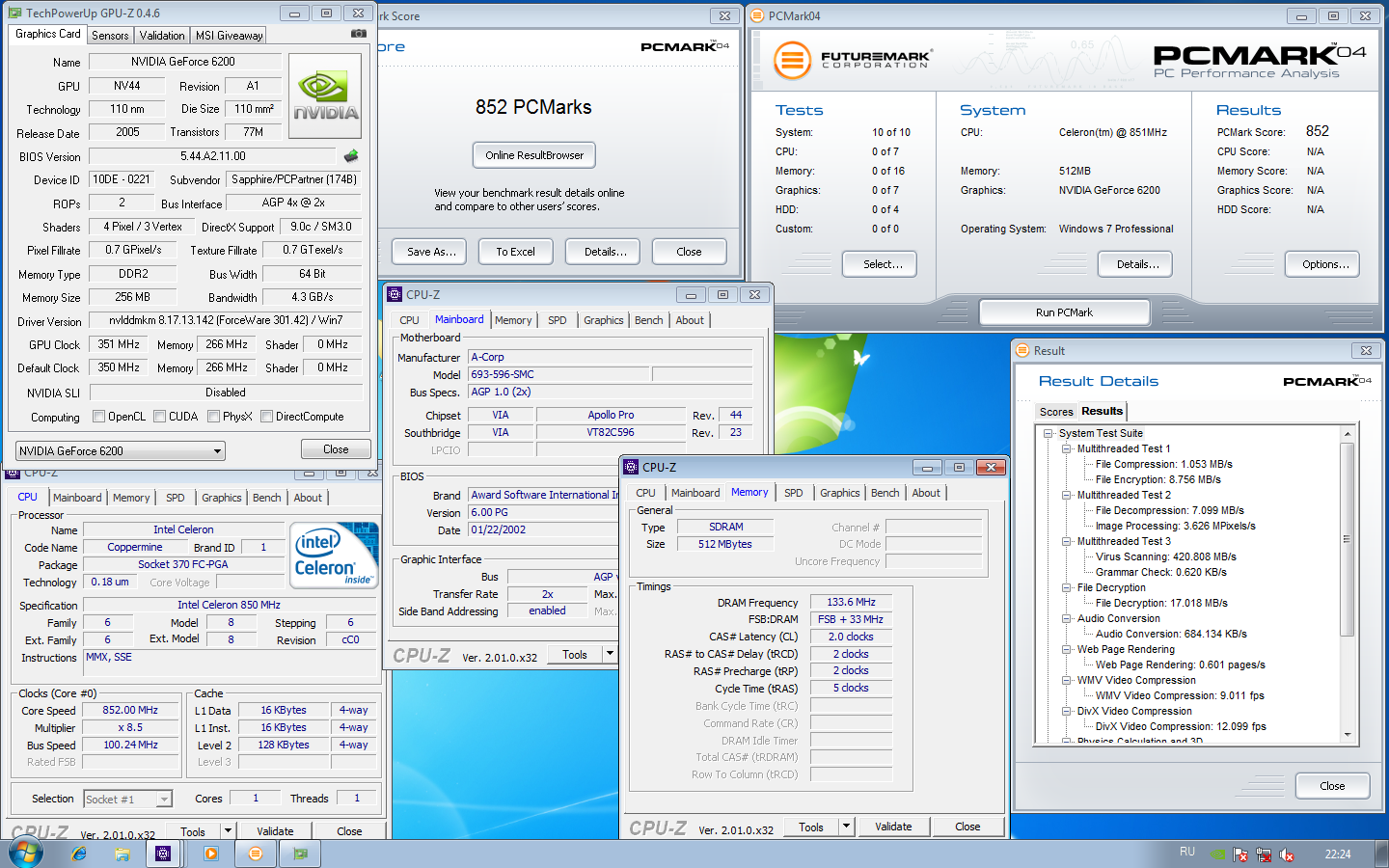This screenshot has height=868, width=1389.
Task: Click the Run PCMark button
Action: click(x=1064, y=312)
